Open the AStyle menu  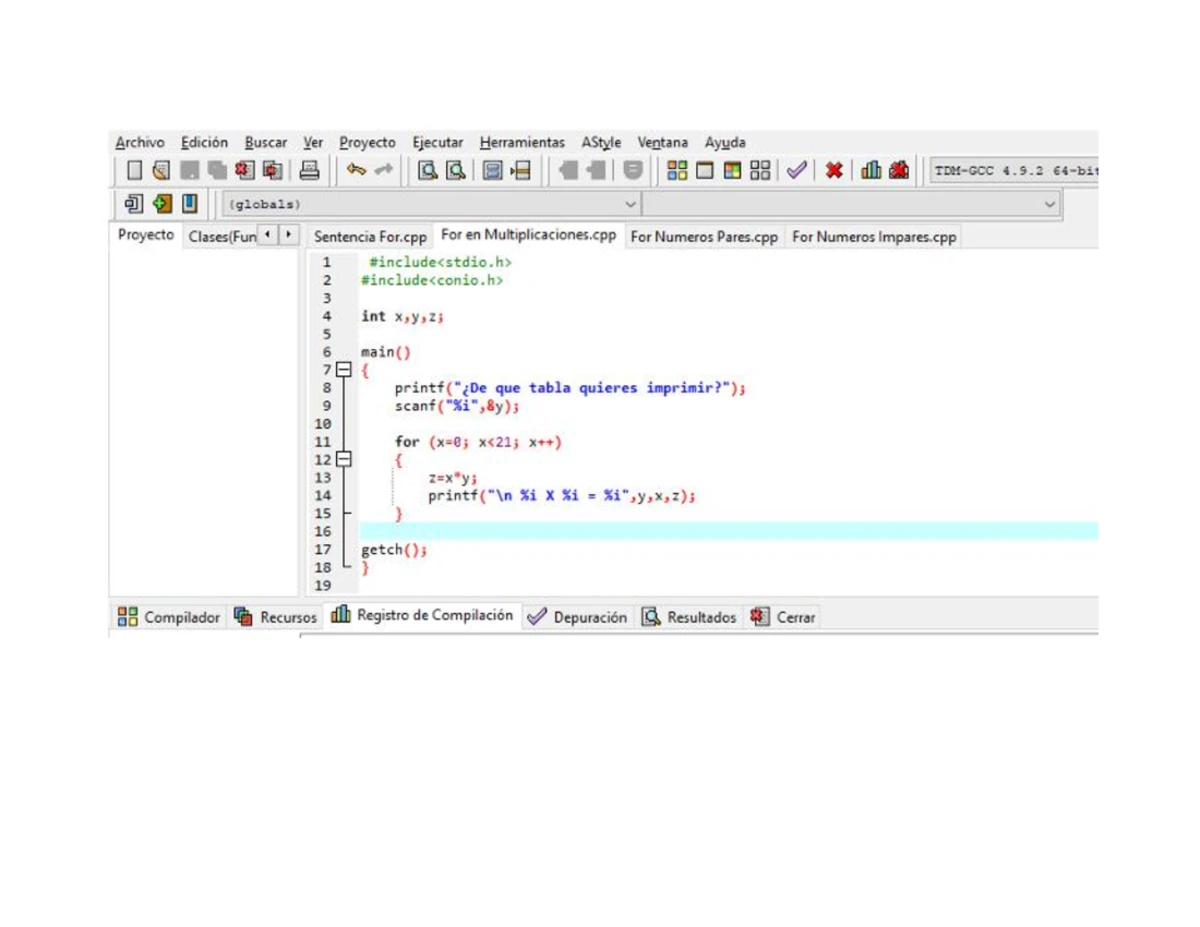[601, 143]
